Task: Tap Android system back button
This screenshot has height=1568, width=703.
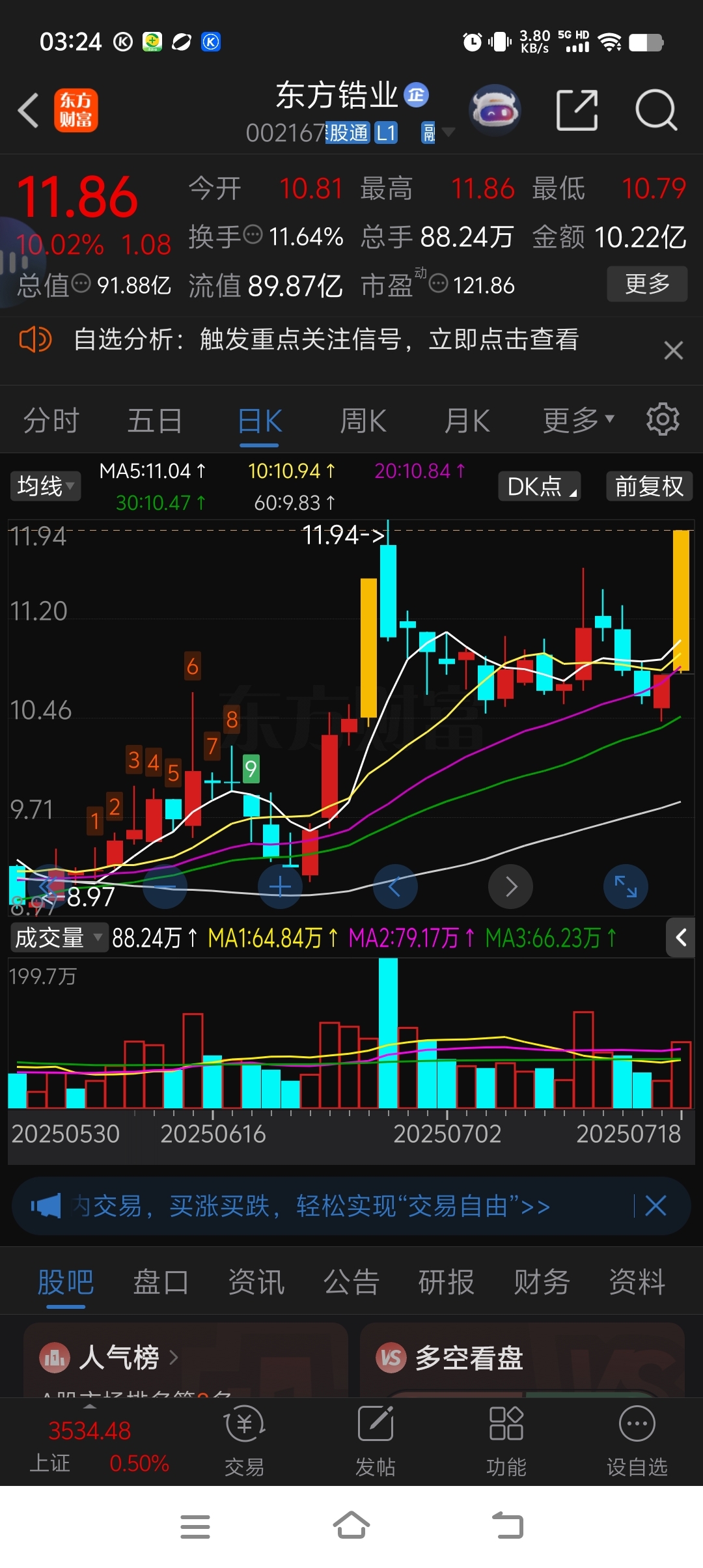Action: 508,1525
